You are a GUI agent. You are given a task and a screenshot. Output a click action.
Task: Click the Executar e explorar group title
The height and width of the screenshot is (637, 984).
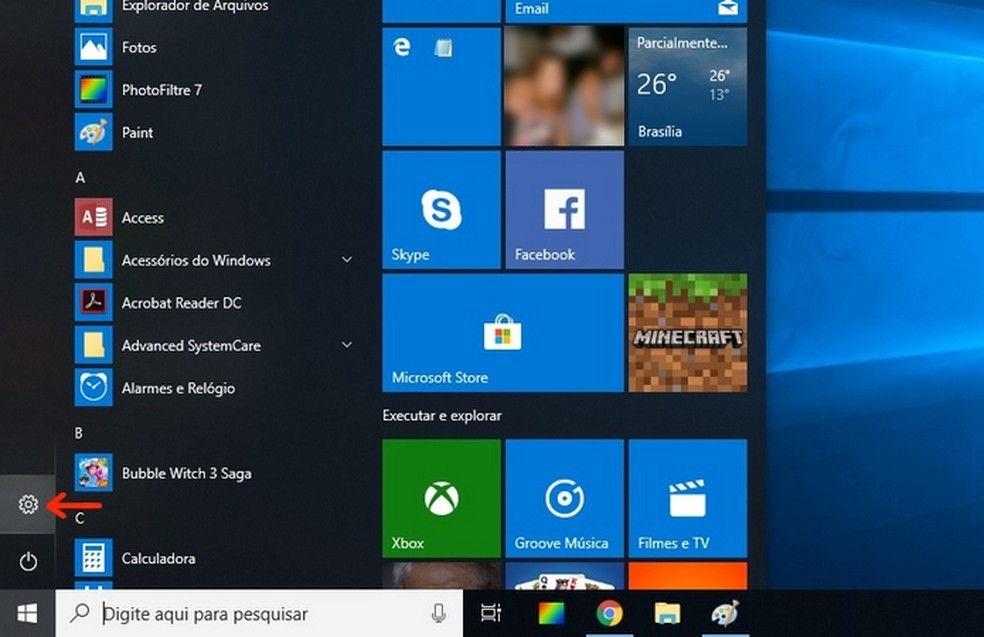click(x=442, y=415)
